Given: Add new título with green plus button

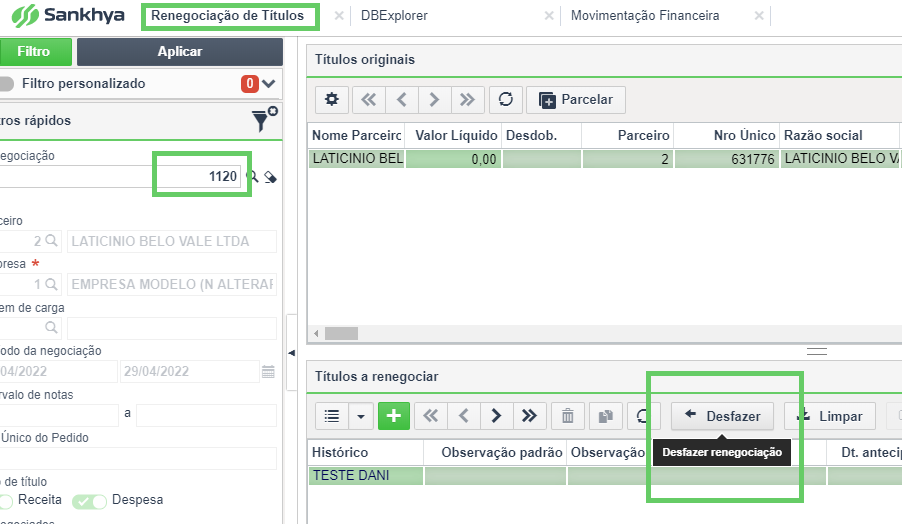Looking at the screenshot, I should (x=394, y=416).
